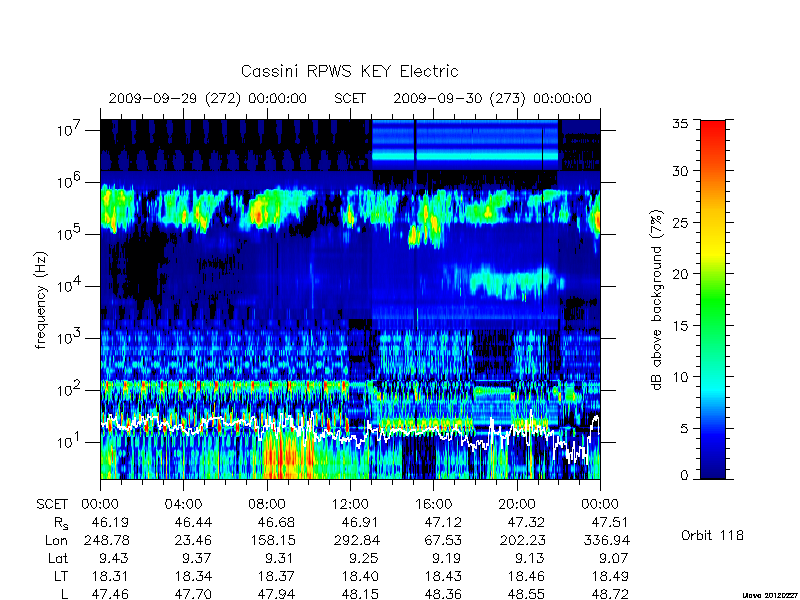Viewport: 800px width, 600px height.
Task: Click the 'Lat' row label
Action: [x=58, y=558]
